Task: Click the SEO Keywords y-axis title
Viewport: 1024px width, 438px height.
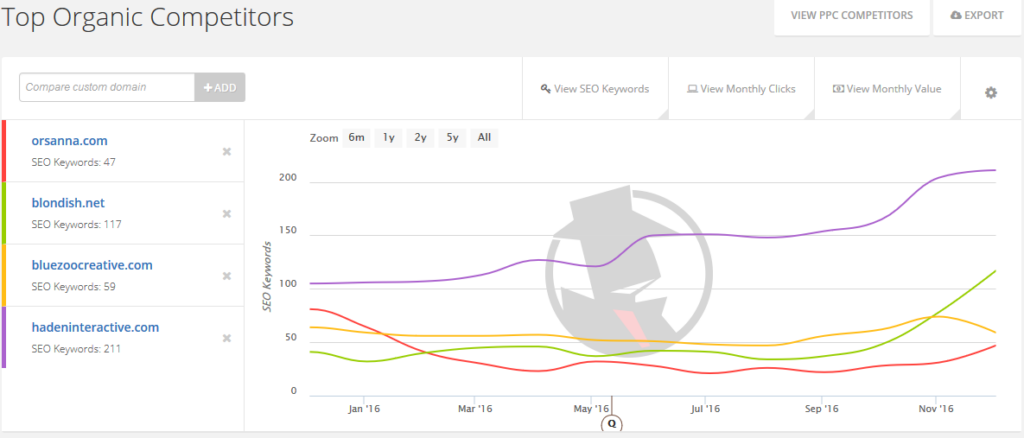Action: 267,276
